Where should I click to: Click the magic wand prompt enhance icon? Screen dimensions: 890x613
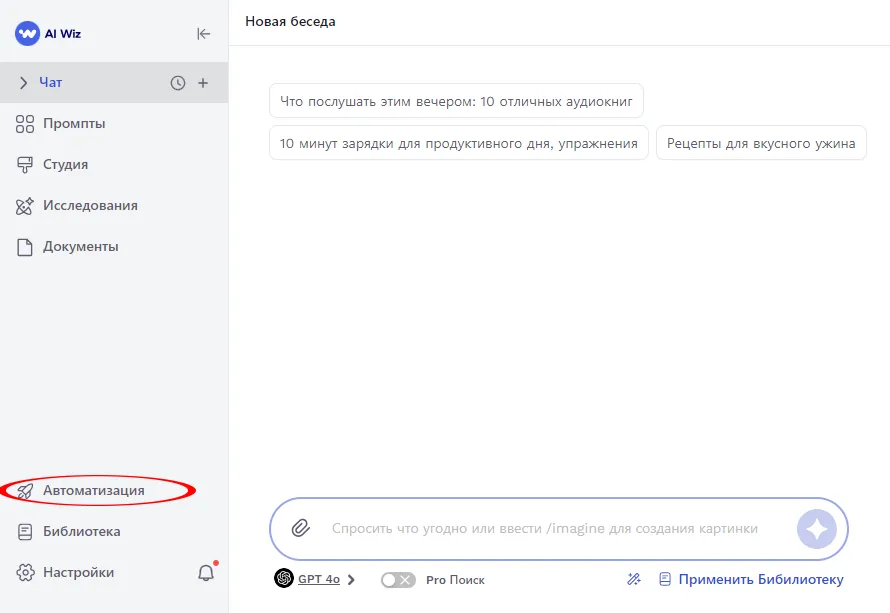pos(633,579)
